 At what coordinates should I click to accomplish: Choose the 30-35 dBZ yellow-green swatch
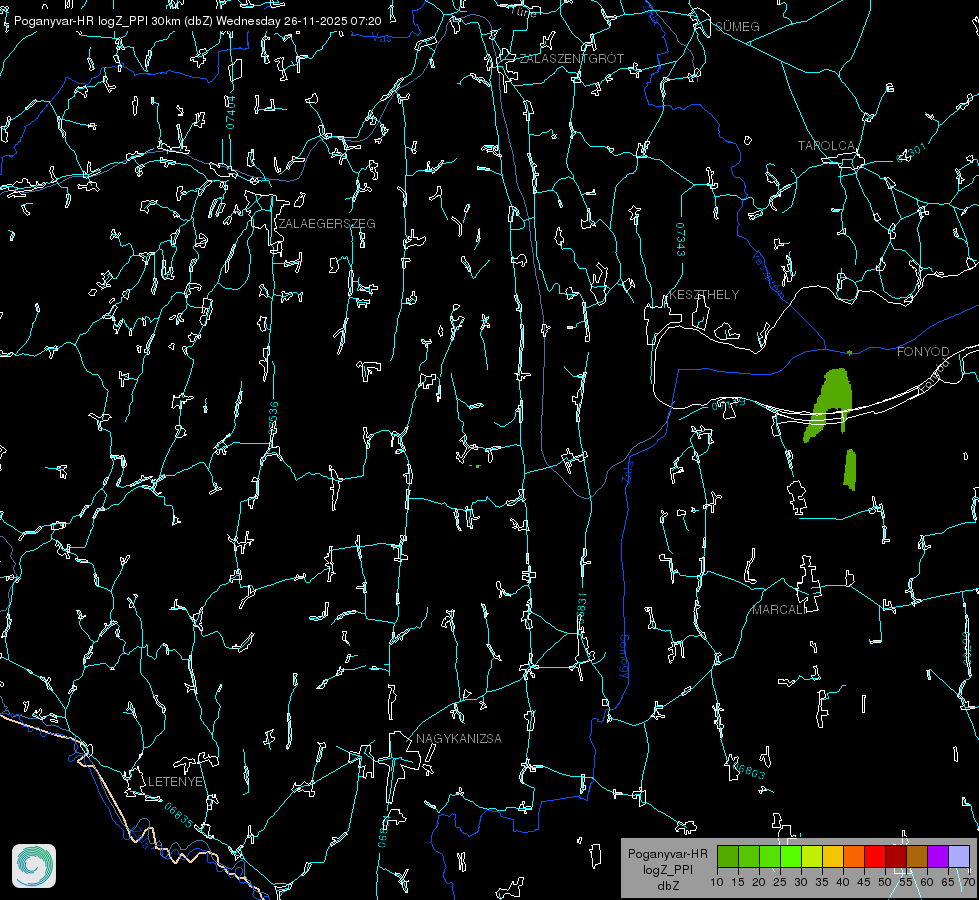[x=812, y=856]
